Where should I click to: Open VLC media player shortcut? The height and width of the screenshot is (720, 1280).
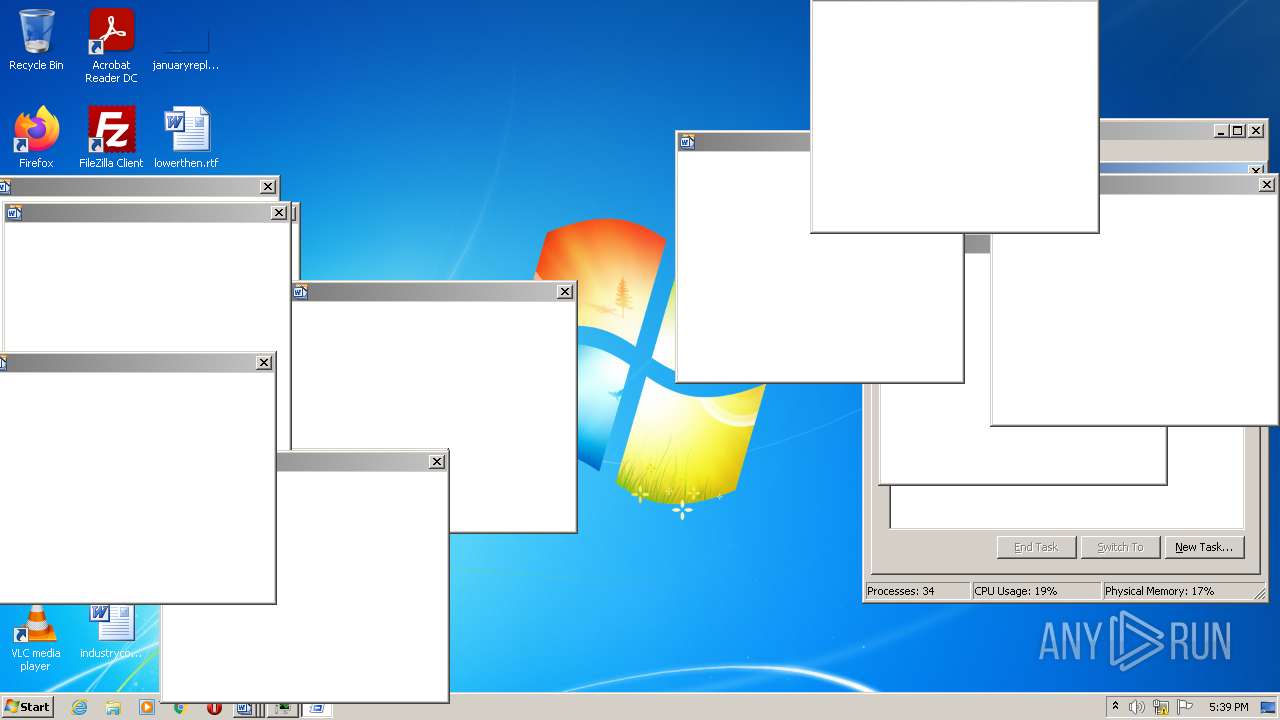click(x=36, y=640)
